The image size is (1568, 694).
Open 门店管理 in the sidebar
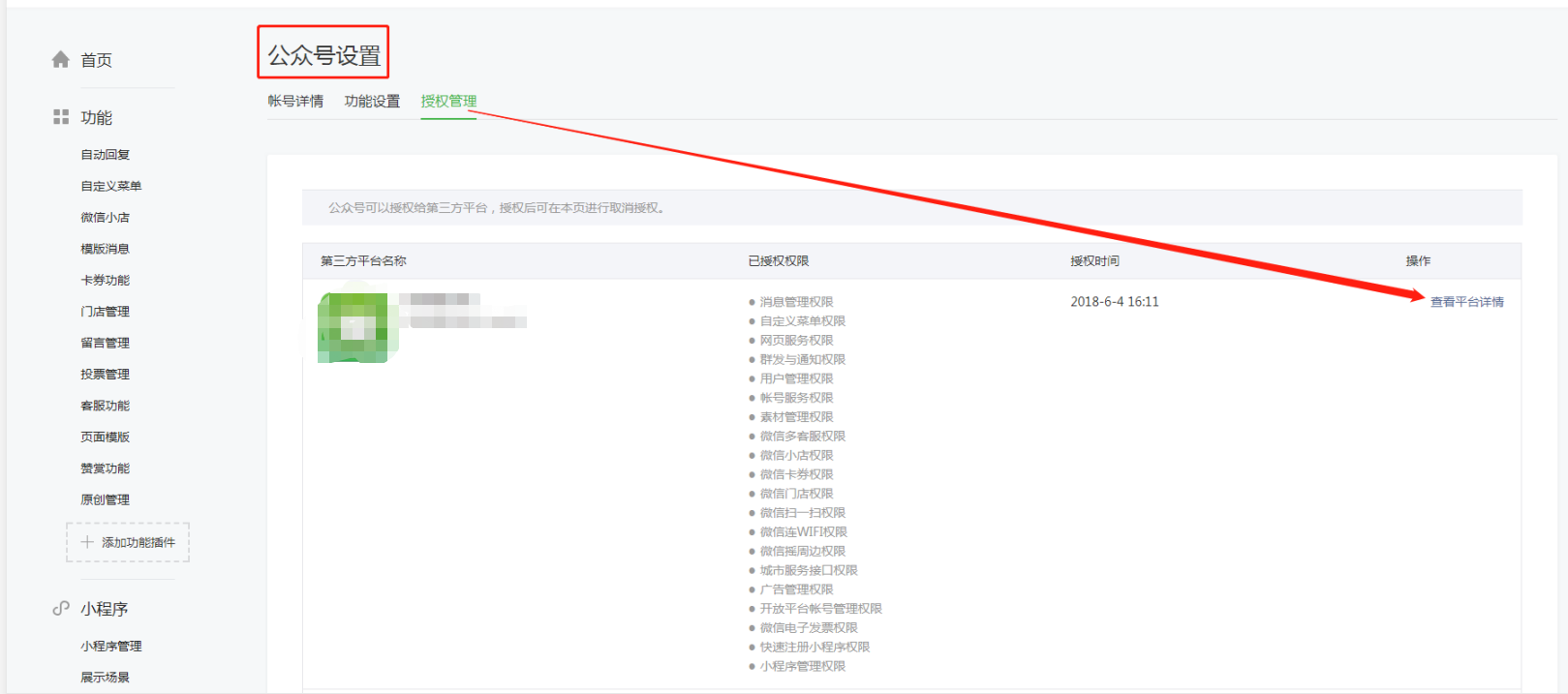point(105,312)
